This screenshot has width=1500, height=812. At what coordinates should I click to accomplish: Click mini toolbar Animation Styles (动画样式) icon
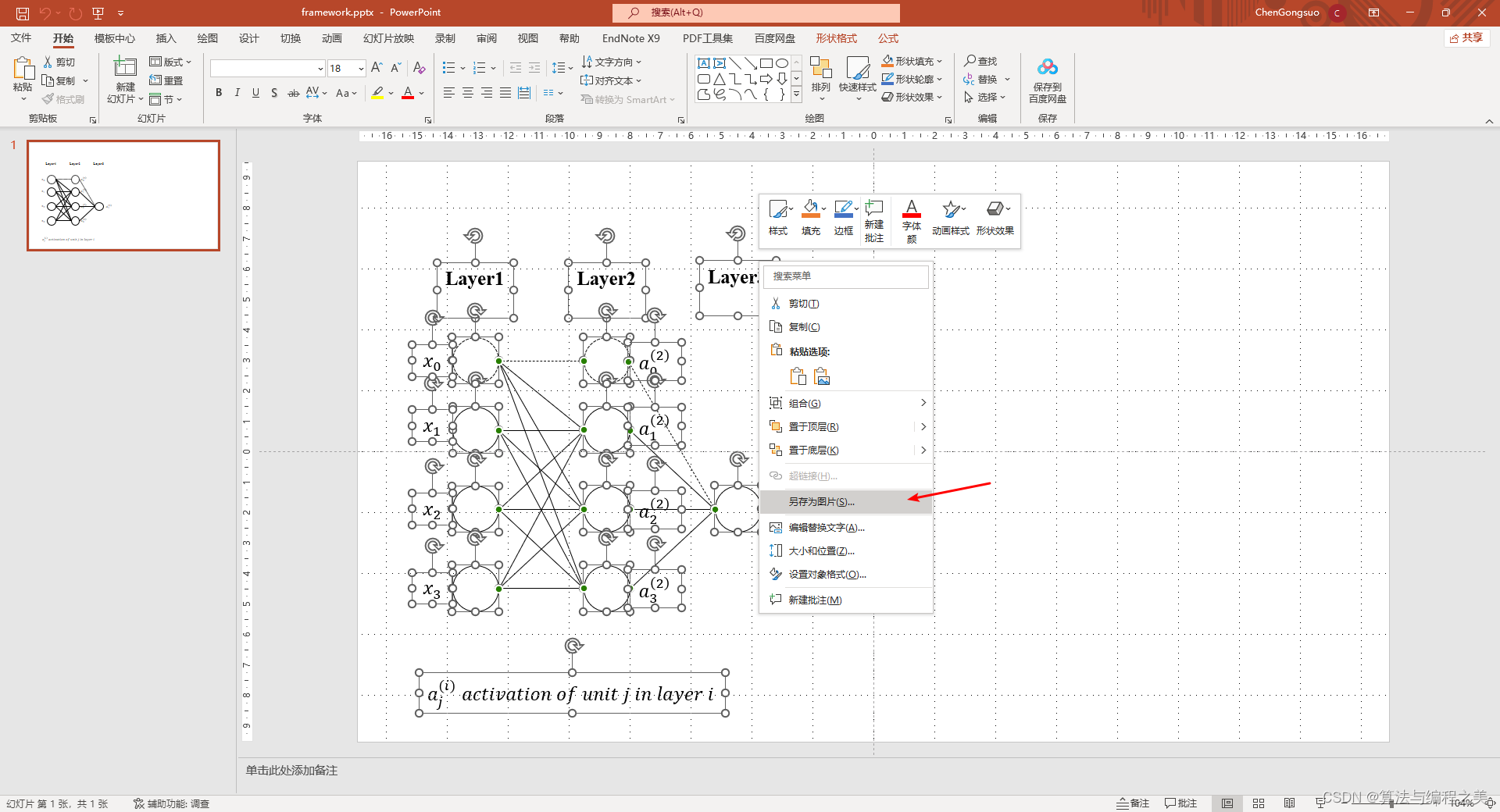[951, 209]
